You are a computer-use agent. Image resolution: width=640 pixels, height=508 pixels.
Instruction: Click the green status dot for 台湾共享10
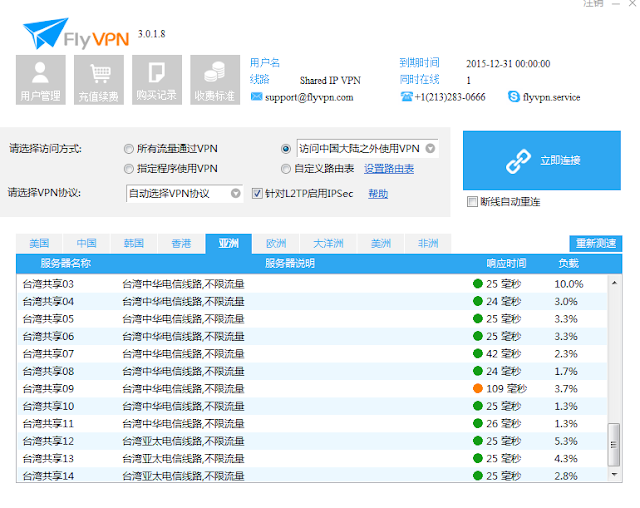pyautogui.click(x=478, y=406)
